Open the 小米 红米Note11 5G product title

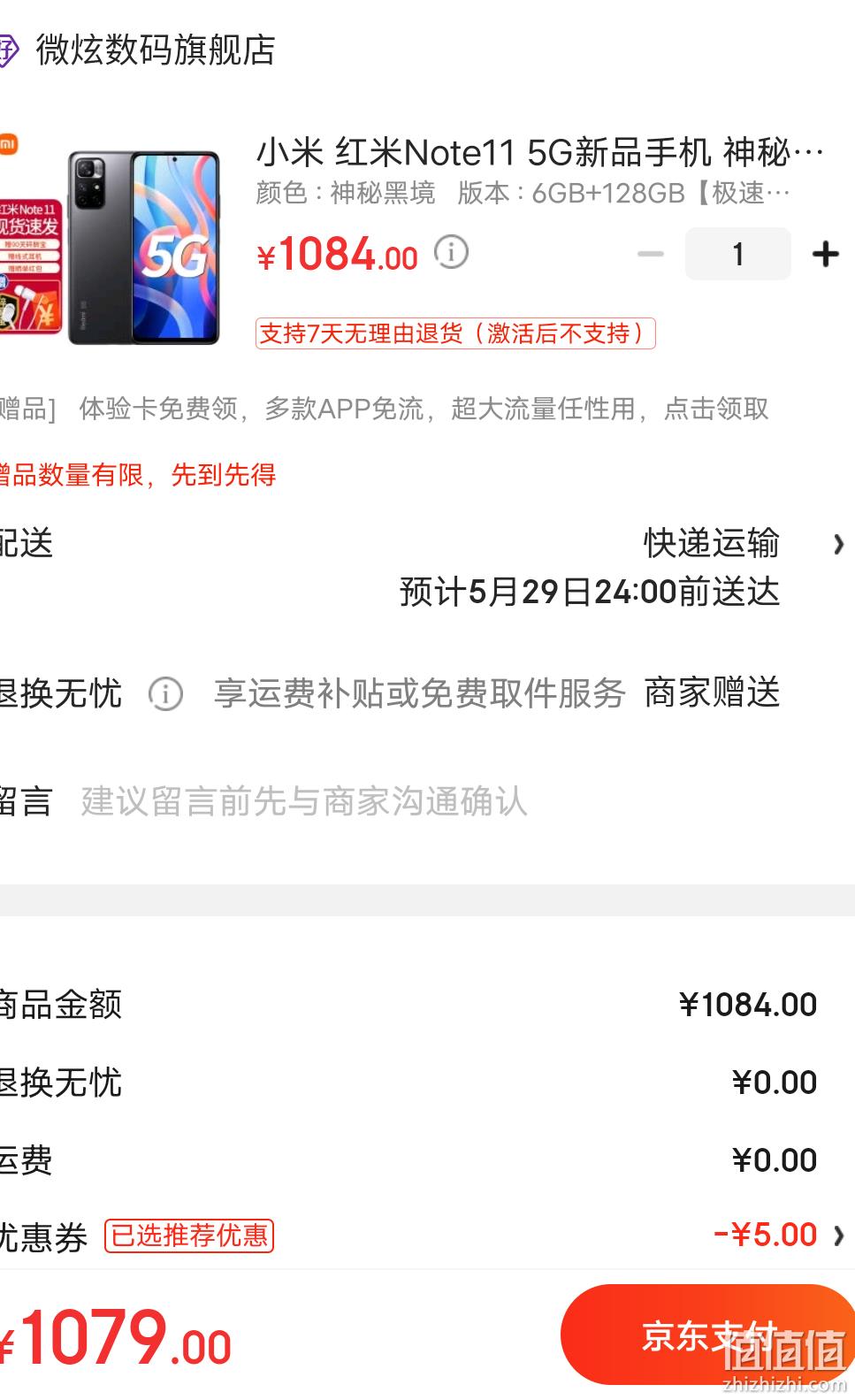[x=540, y=153]
